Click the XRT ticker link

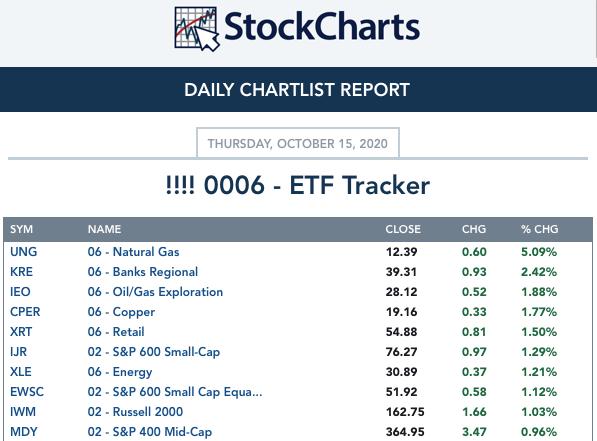point(21,332)
